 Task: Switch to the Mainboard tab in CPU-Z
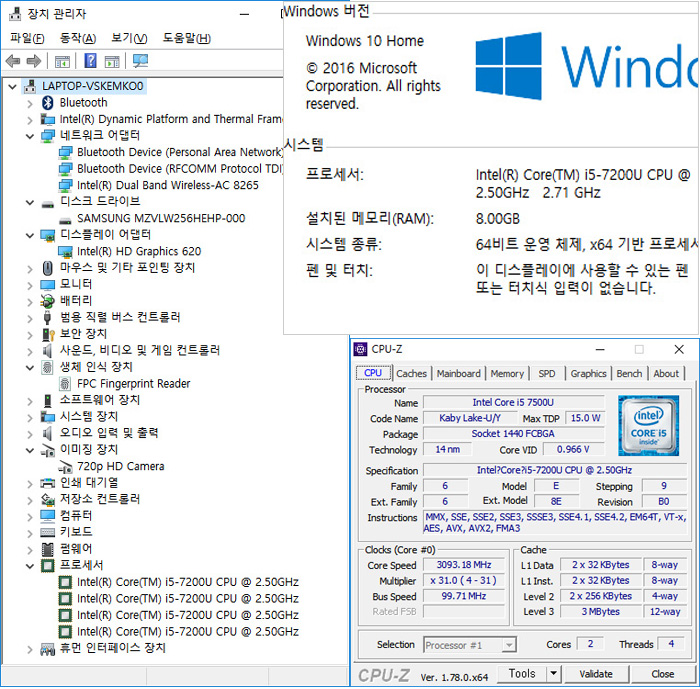click(x=458, y=373)
